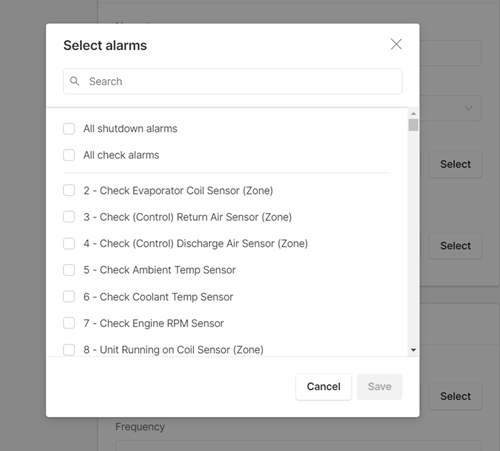Click the topmost background Select button
Image resolution: width=500 pixels, height=451 pixels.
click(x=455, y=164)
